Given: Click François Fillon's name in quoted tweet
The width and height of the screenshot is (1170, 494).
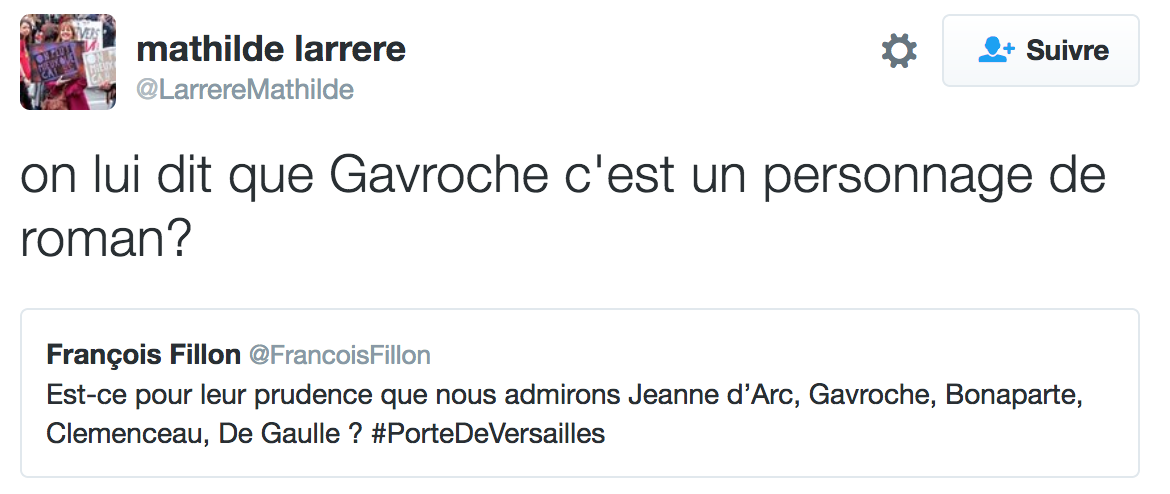Looking at the screenshot, I should tap(144, 355).
